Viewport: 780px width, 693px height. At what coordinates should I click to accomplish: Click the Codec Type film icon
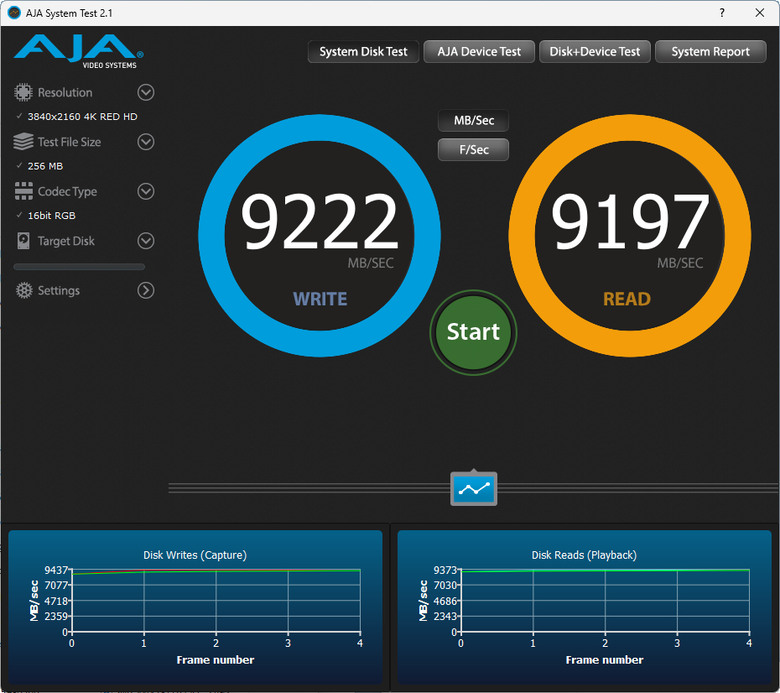coord(23,192)
